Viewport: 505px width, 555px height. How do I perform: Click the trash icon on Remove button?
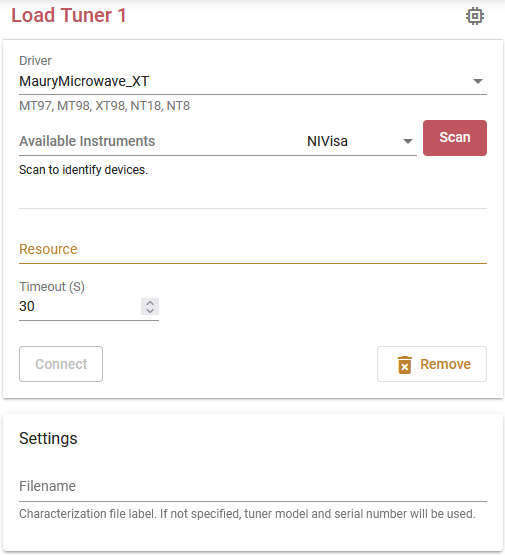[x=404, y=365]
